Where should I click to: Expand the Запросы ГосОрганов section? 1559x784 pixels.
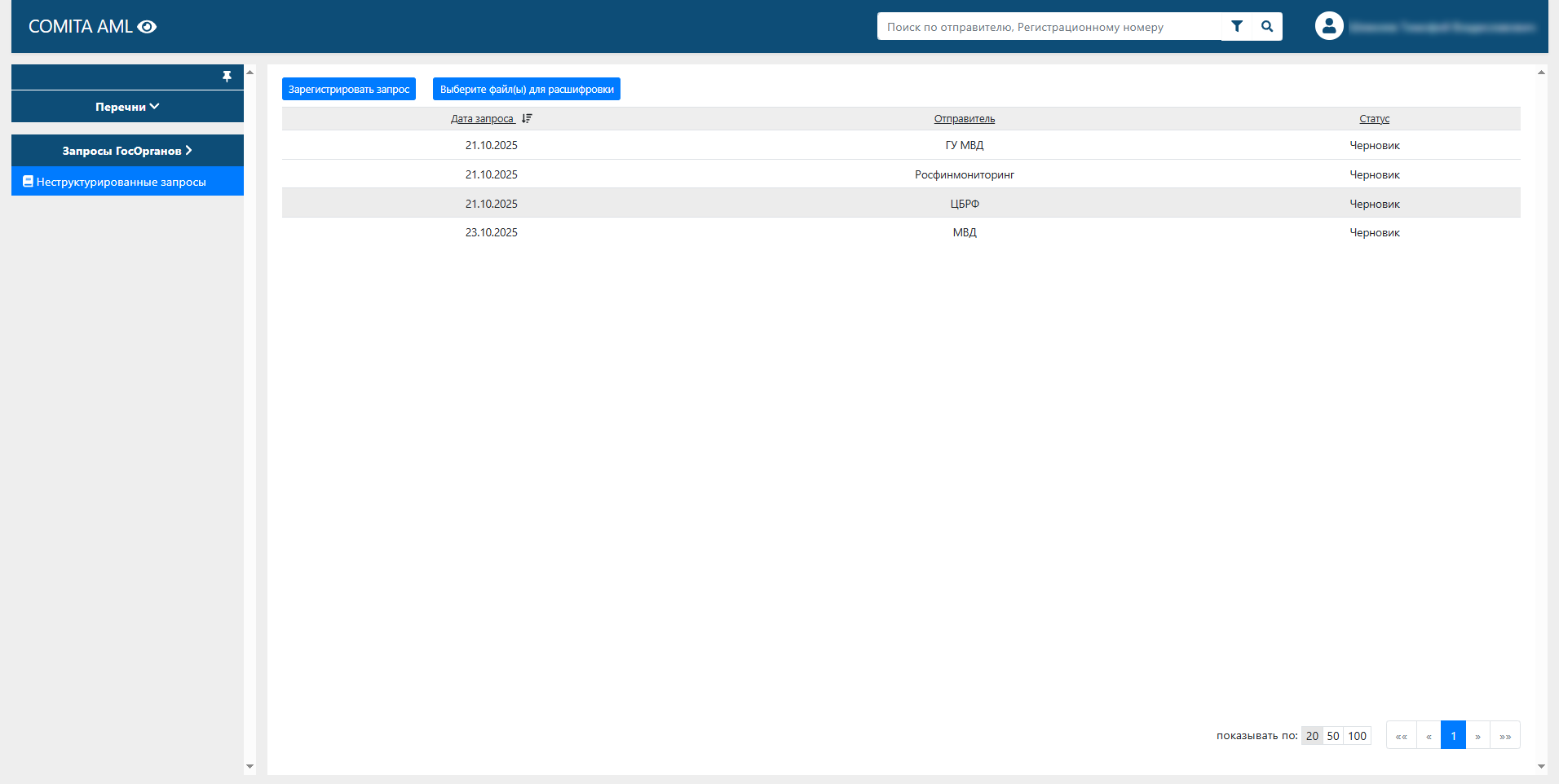point(127,151)
